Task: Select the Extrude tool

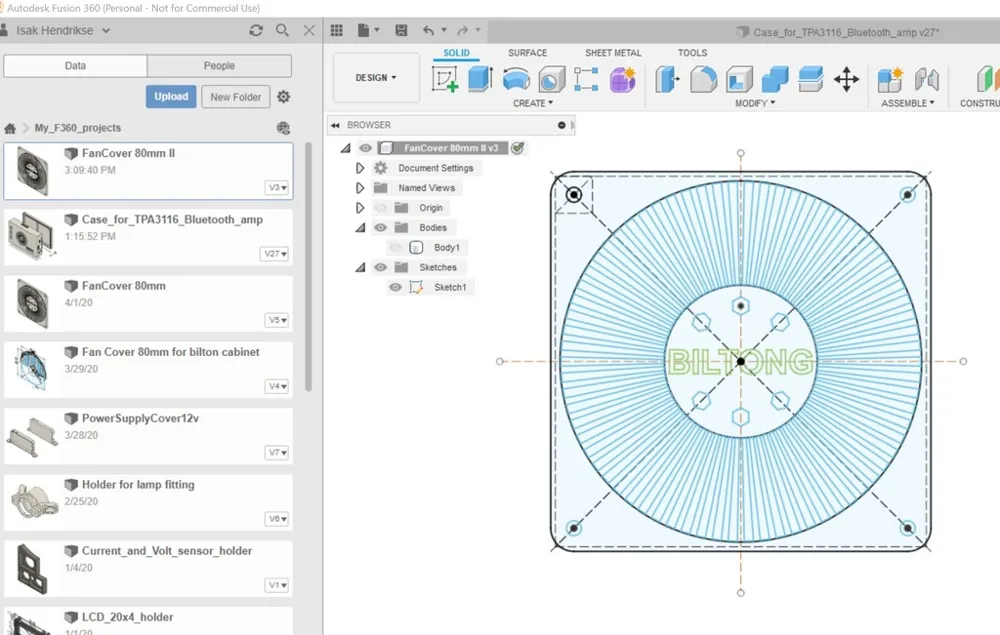Action: 480,80
